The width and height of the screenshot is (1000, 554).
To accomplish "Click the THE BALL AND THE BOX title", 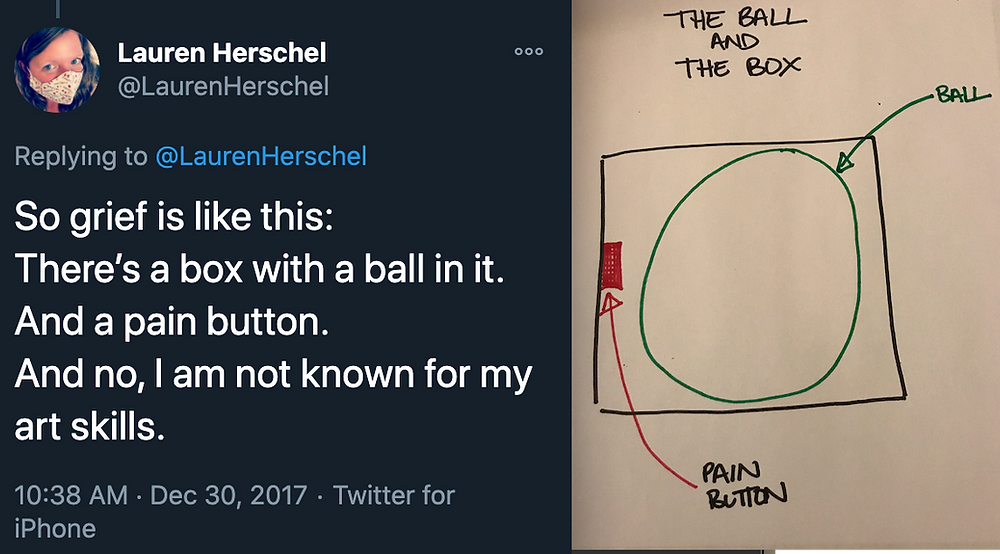I will [x=735, y=43].
